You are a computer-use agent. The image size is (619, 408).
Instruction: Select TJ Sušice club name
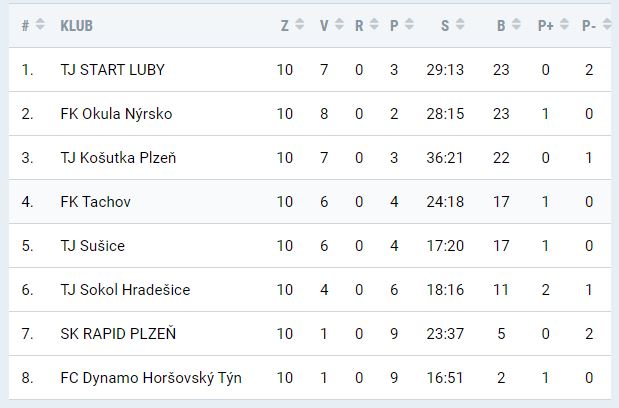tap(92, 246)
